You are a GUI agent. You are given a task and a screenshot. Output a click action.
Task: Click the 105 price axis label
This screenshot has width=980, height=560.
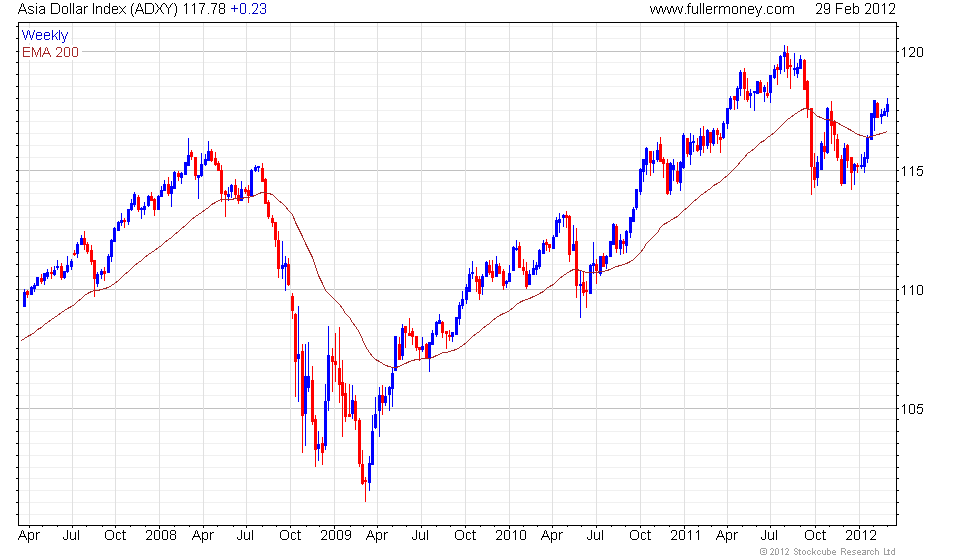912,409
